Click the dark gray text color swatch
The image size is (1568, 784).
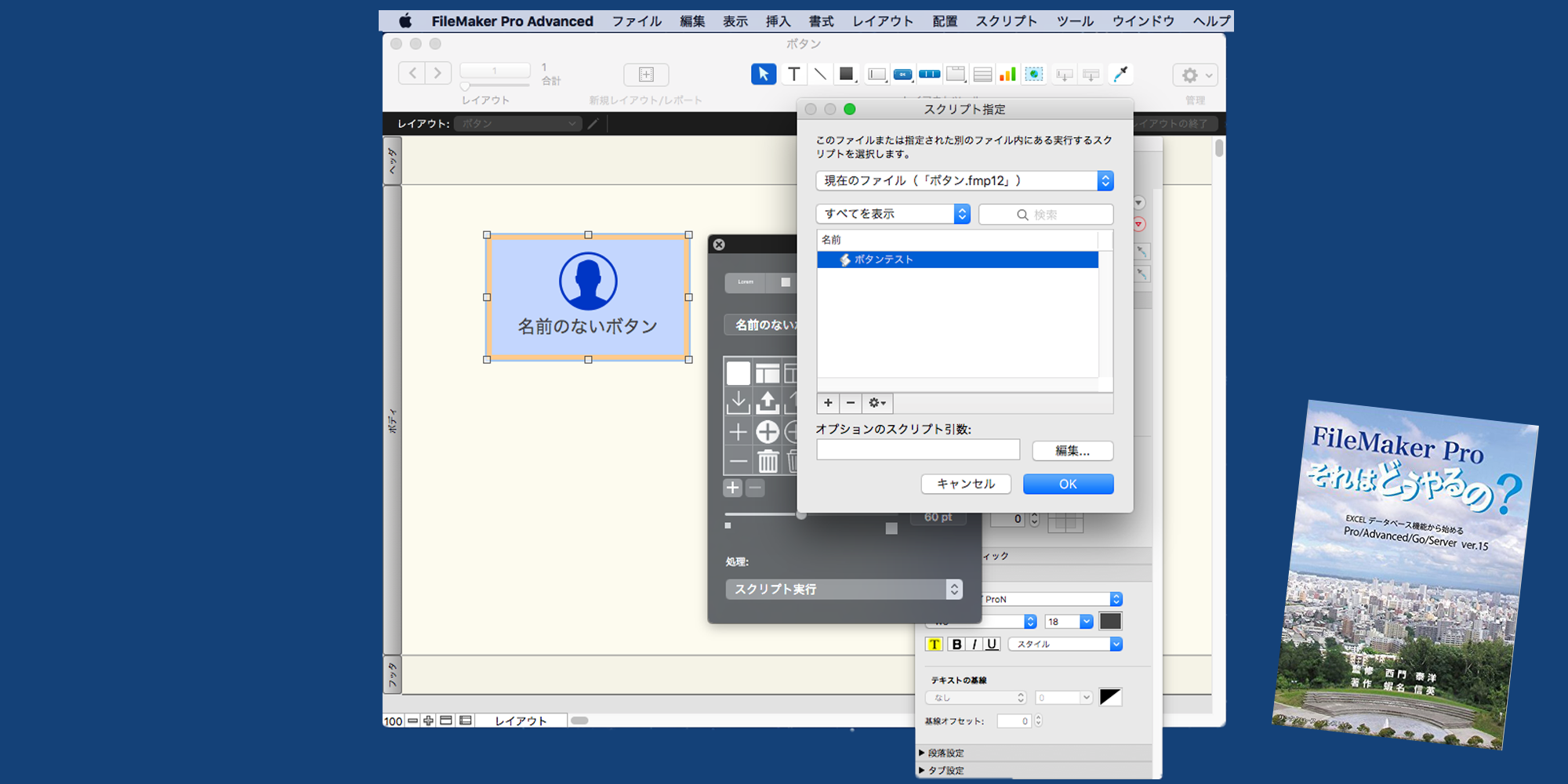[1110, 622]
